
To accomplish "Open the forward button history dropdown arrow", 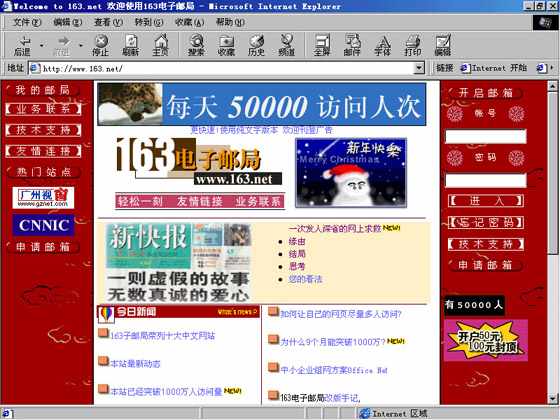I will [x=81, y=46].
